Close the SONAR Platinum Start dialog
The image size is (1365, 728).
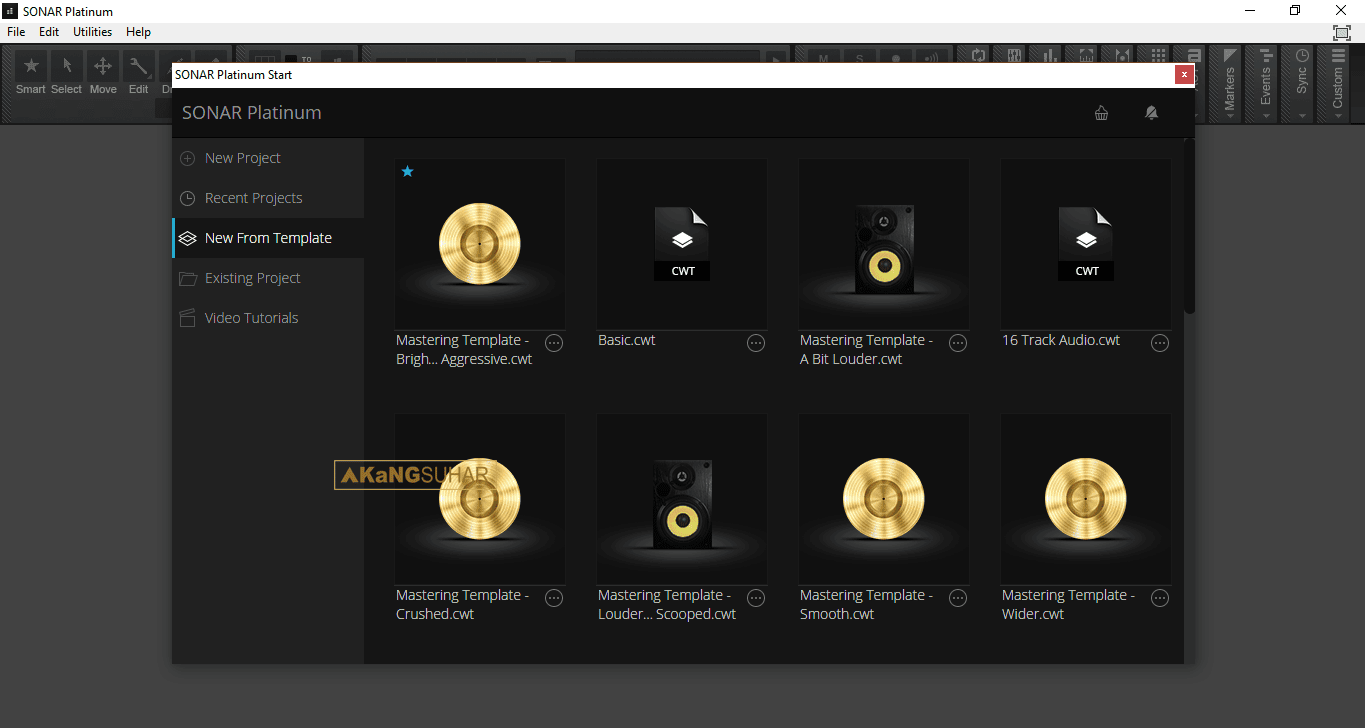pyautogui.click(x=1184, y=74)
